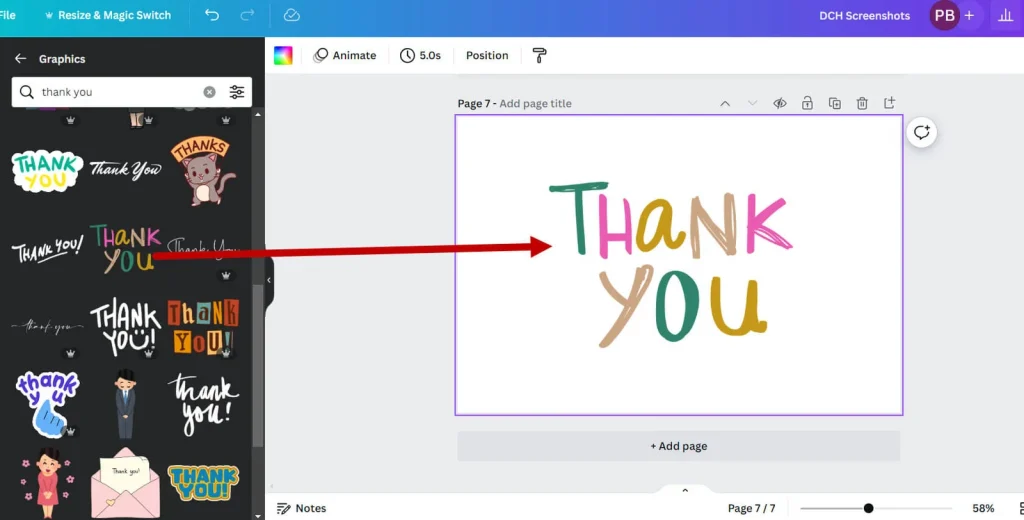
Task: Open the search filter options
Action: pyautogui.click(x=237, y=92)
